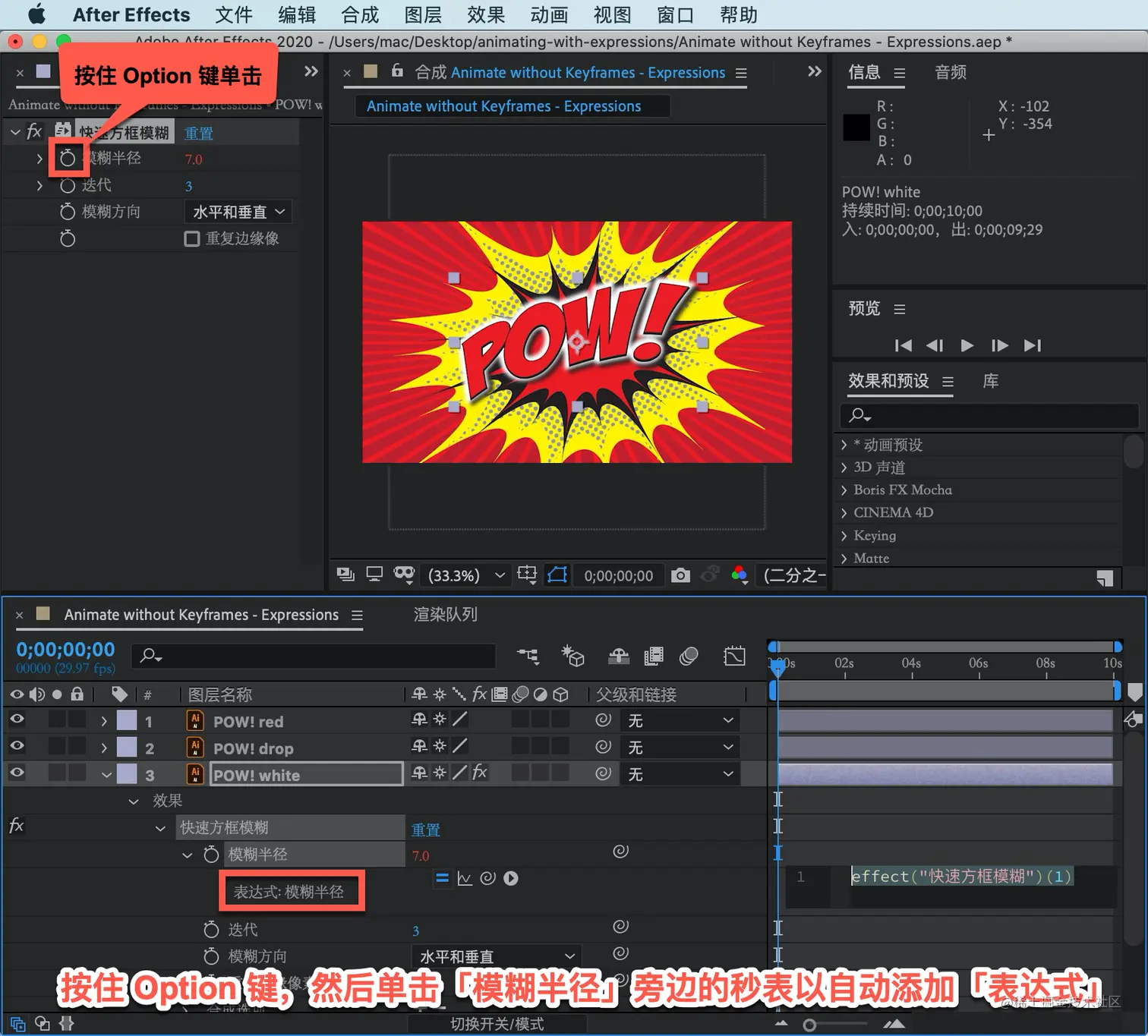Click the 切换开关/模式 button
1148x1036 pixels.
(x=497, y=1024)
